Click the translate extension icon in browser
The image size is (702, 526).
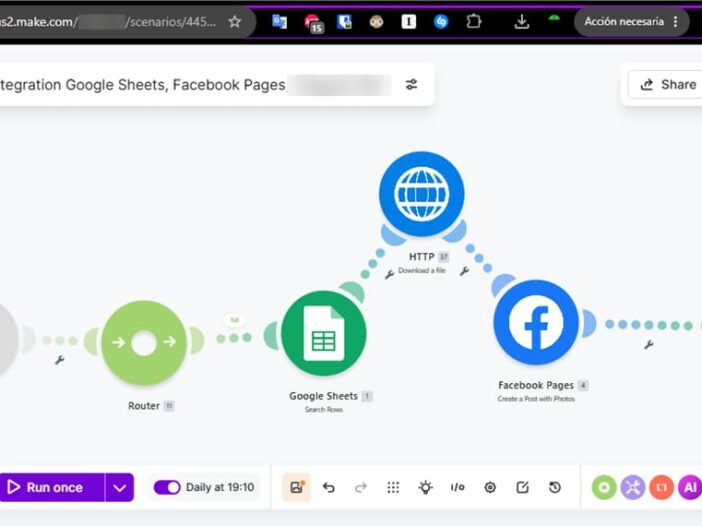pyautogui.click(x=279, y=21)
